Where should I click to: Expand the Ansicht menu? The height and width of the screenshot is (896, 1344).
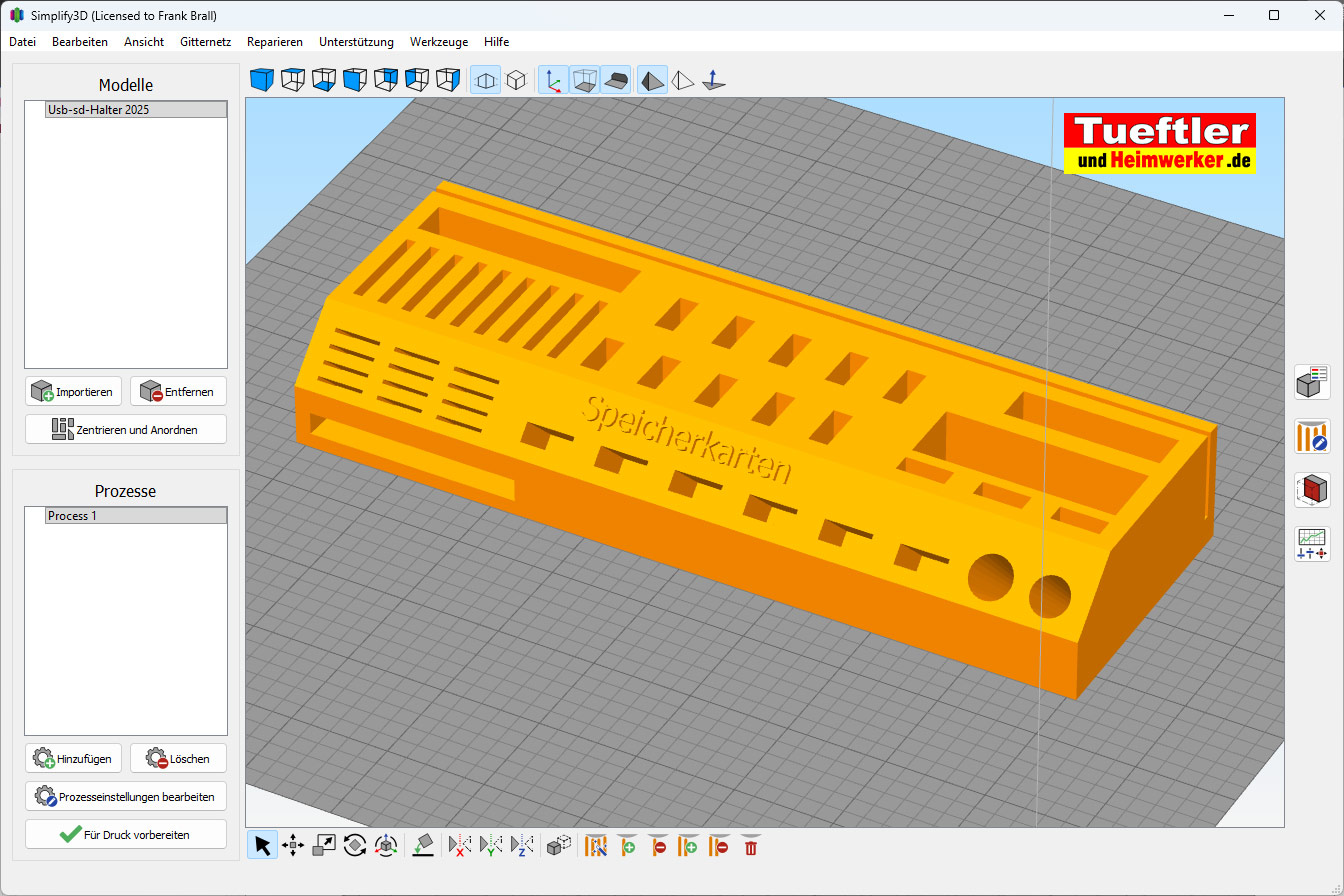pos(144,42)
